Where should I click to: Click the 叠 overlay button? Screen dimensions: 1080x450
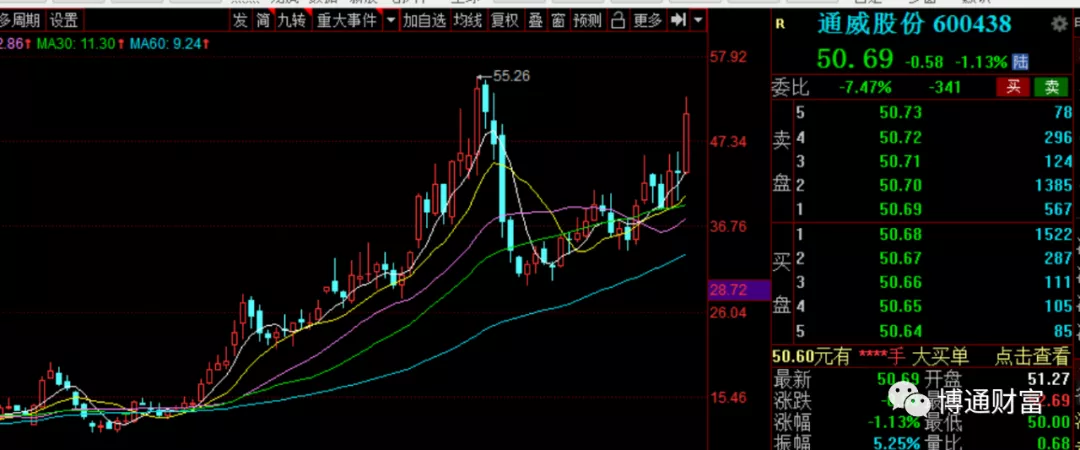point(535,21)
